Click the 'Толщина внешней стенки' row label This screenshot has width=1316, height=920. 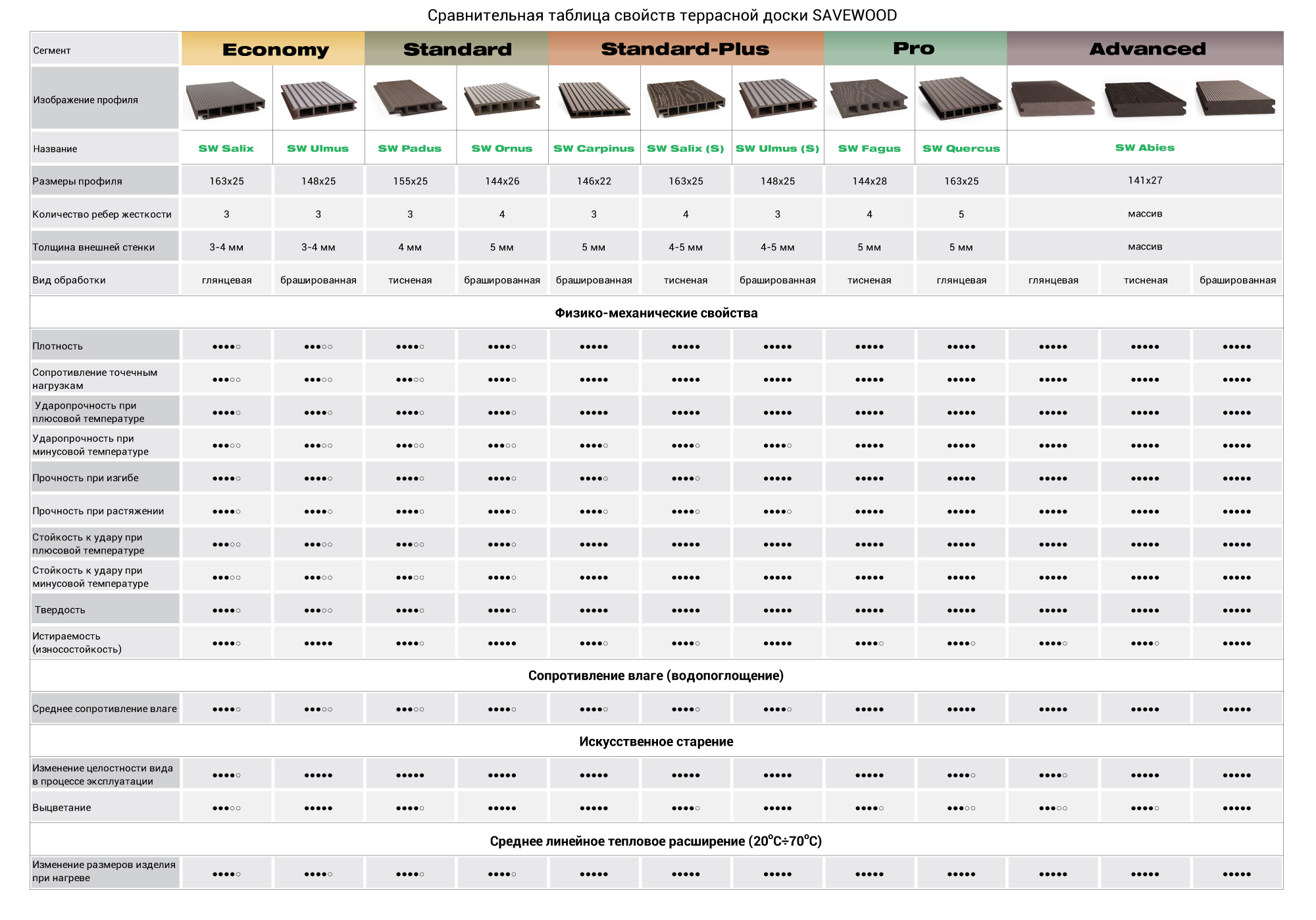pos(93,247)
